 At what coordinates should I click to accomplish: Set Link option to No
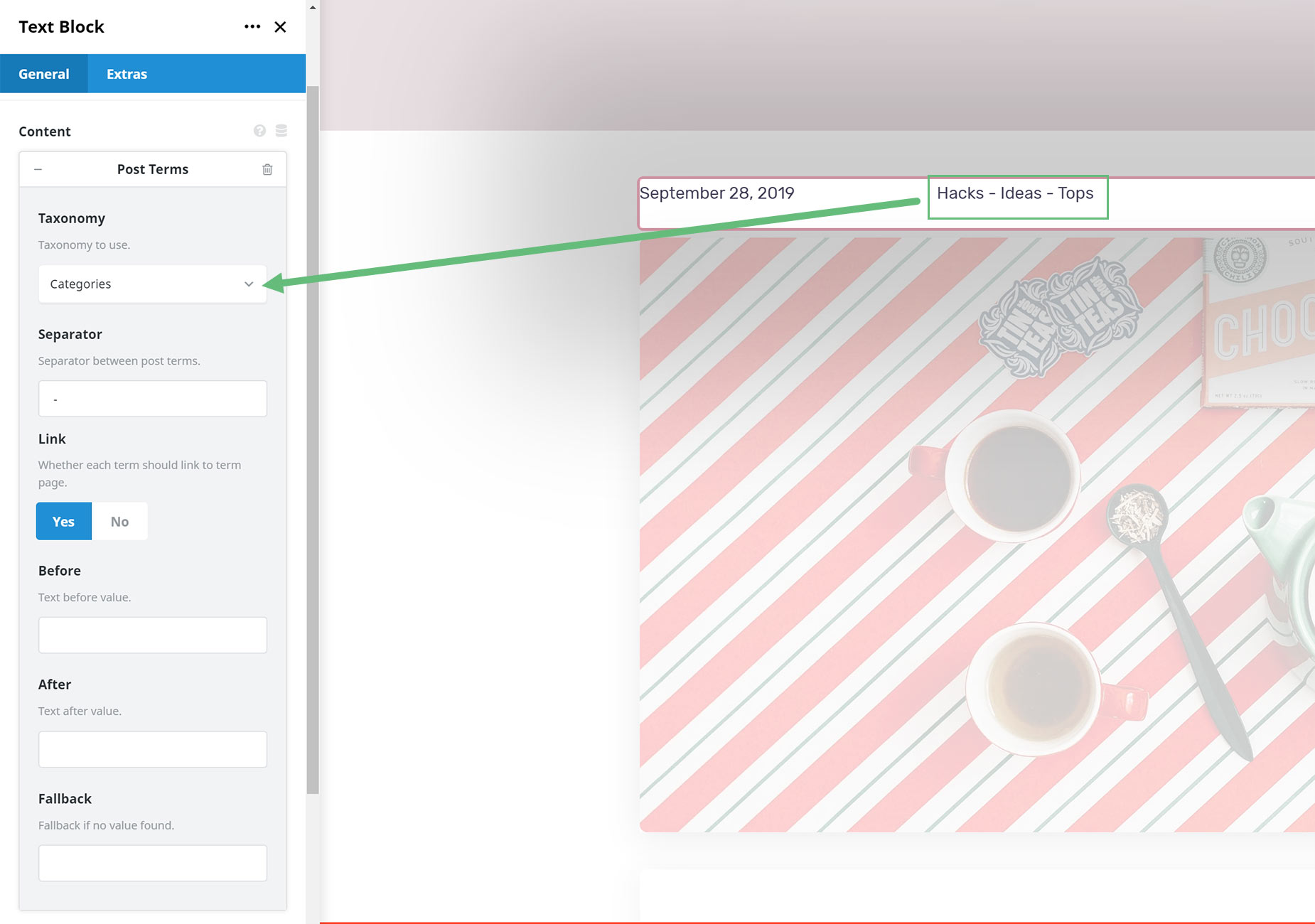pyautogui.click(x=119, y=521)
